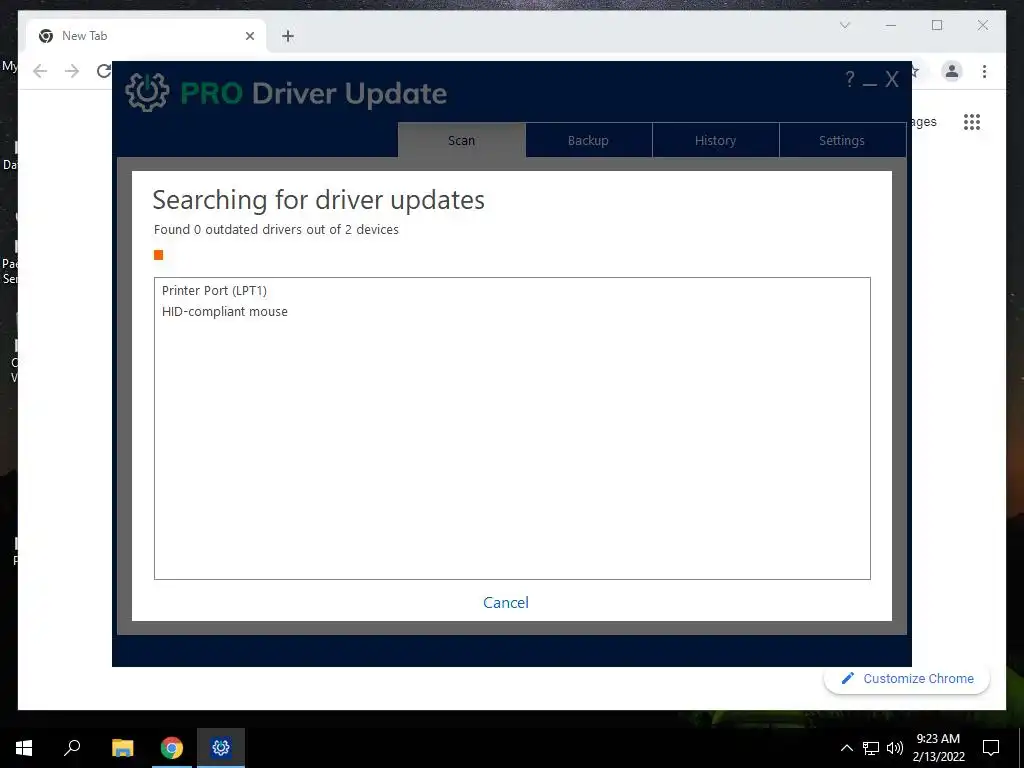The height and width of the screenshot is (768, 1024).
Task: Reload the page in Chrome
Action: (x=104, y=71)
